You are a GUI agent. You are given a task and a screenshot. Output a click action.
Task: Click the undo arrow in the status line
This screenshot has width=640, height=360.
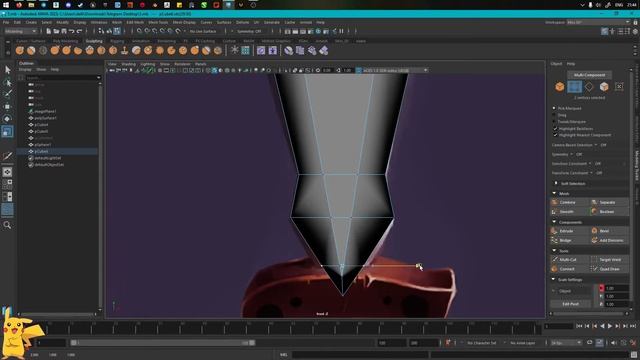[72, 31]
